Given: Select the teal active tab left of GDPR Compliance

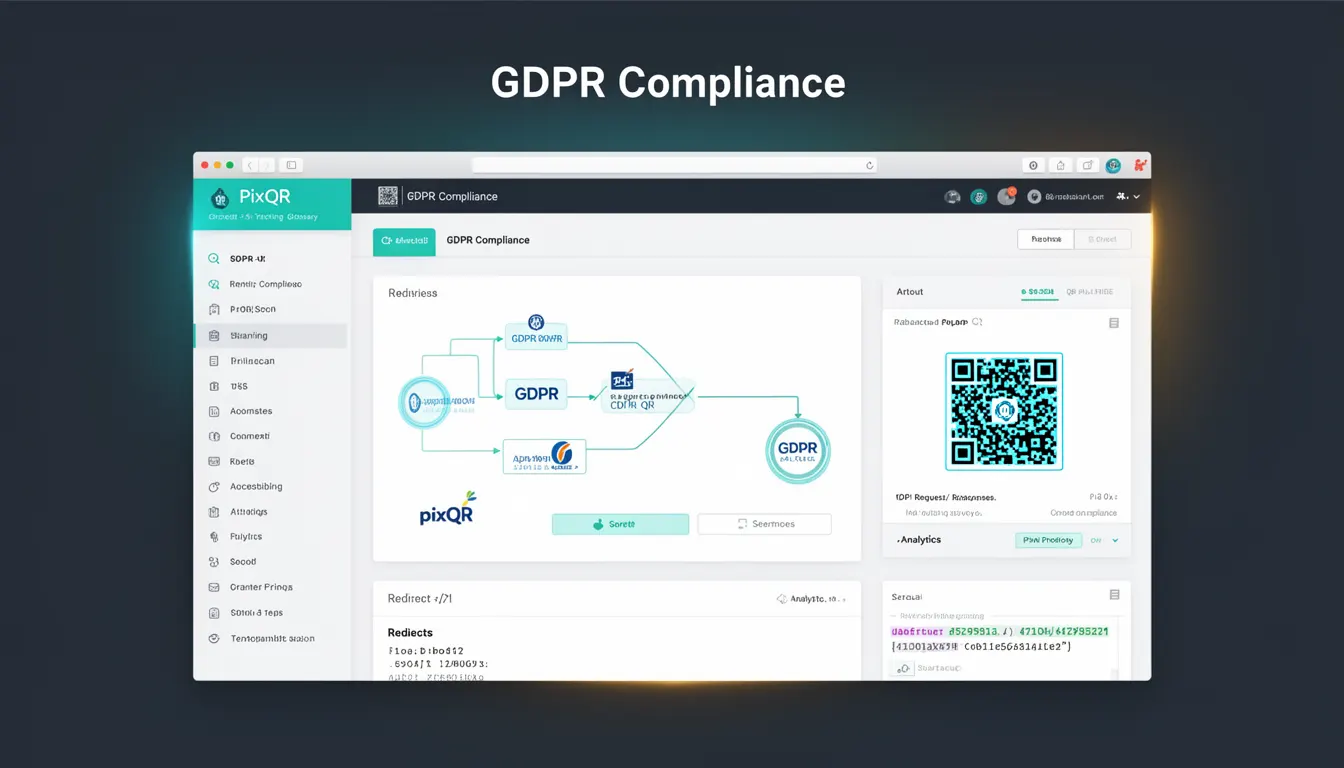Looking at the screenshot, I should tap(404, 241).
